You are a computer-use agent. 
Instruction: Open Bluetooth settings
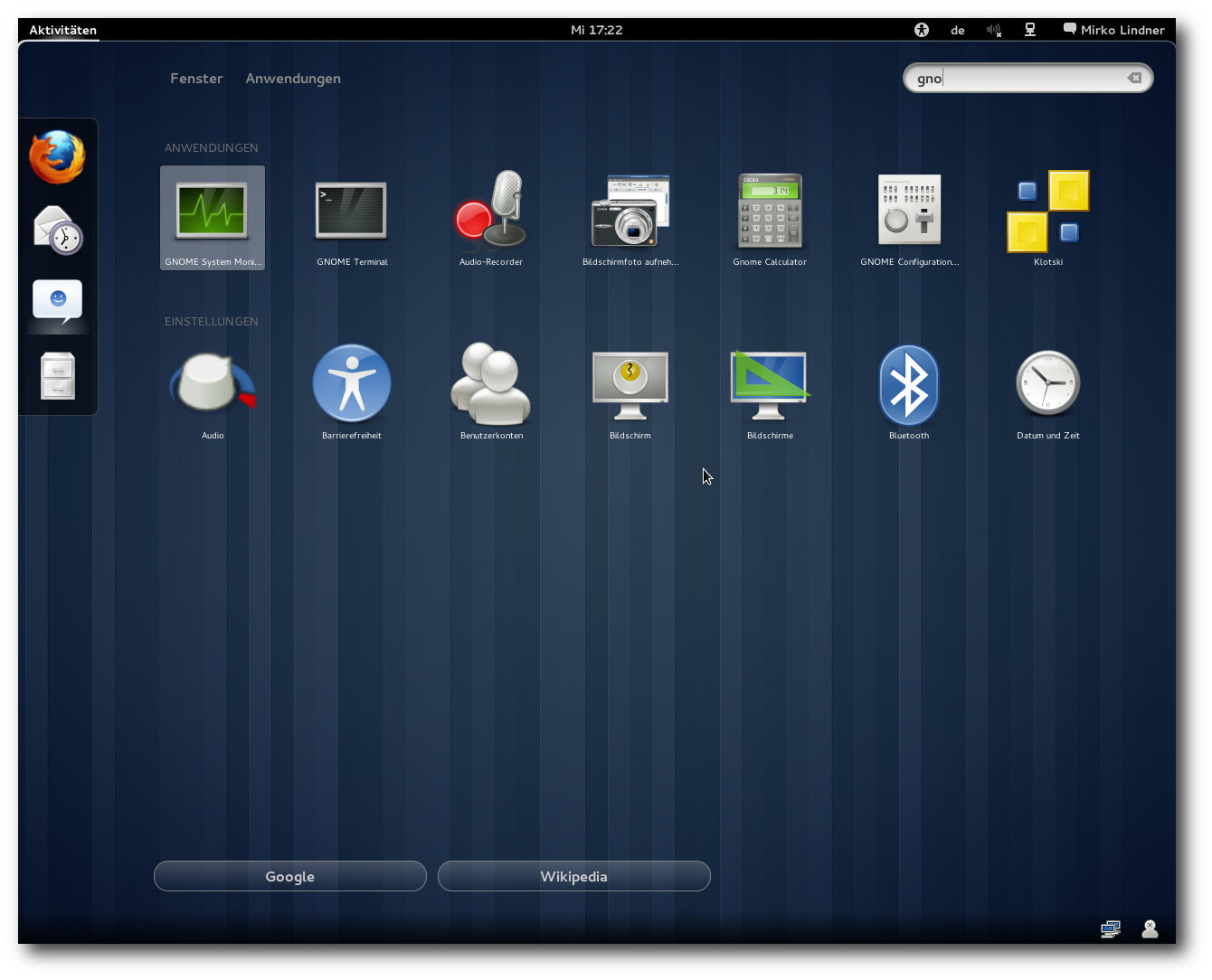point(909,391)
